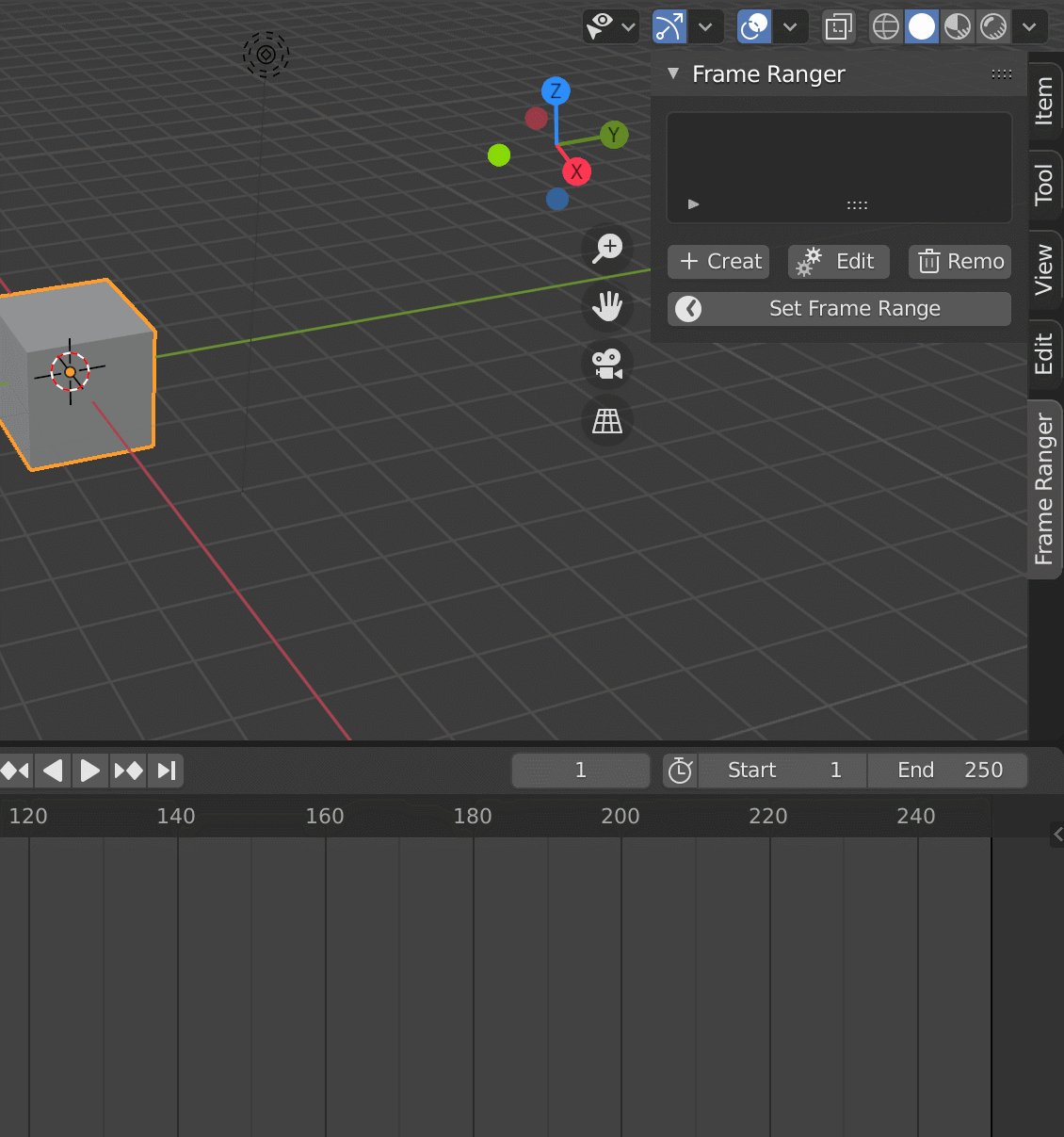Toggle snapping in the viewport header
This screenshot has width=1064, height=1137.
(669, 26)
